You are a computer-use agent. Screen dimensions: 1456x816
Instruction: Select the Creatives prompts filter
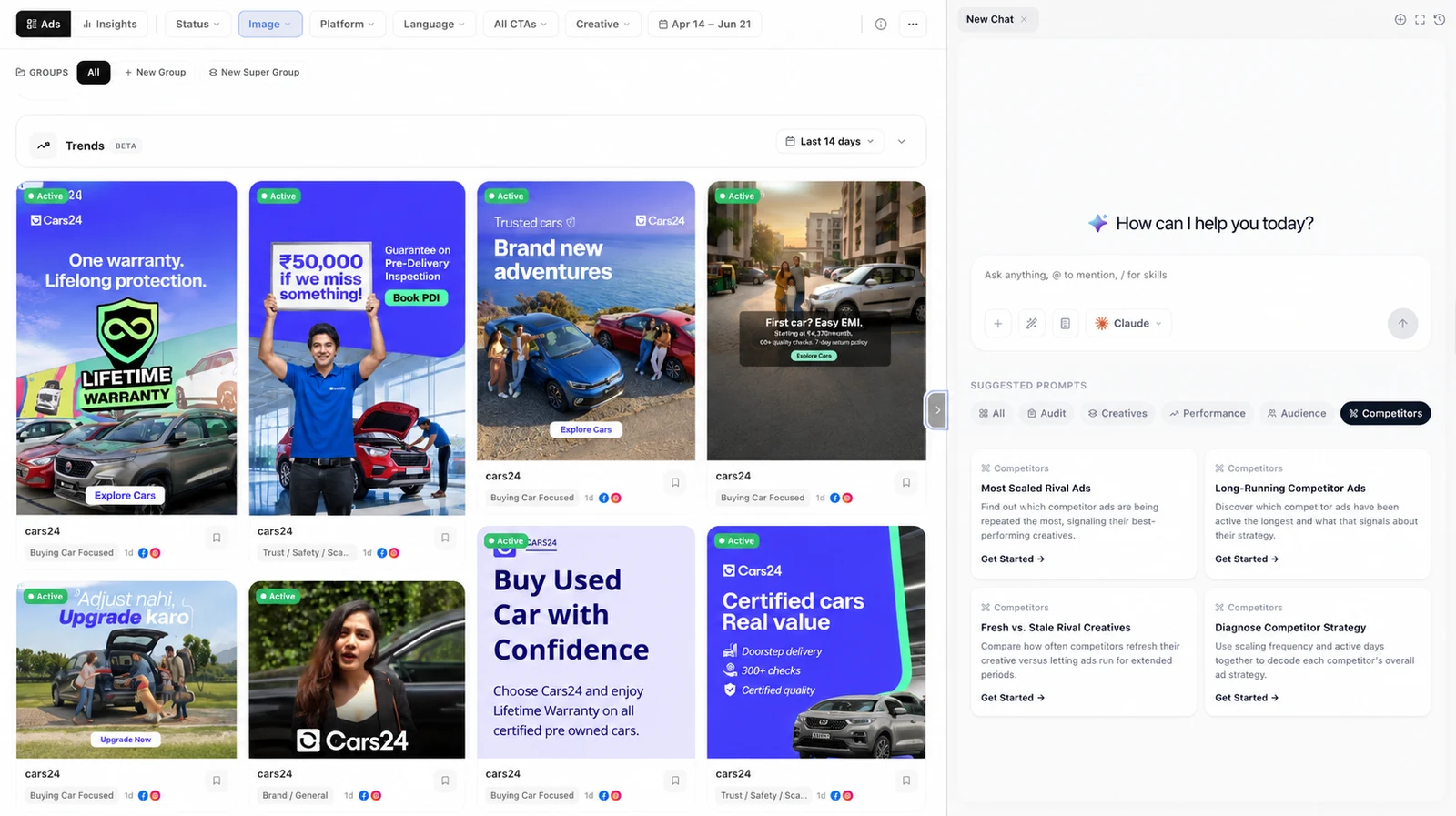pos(1117,413)
